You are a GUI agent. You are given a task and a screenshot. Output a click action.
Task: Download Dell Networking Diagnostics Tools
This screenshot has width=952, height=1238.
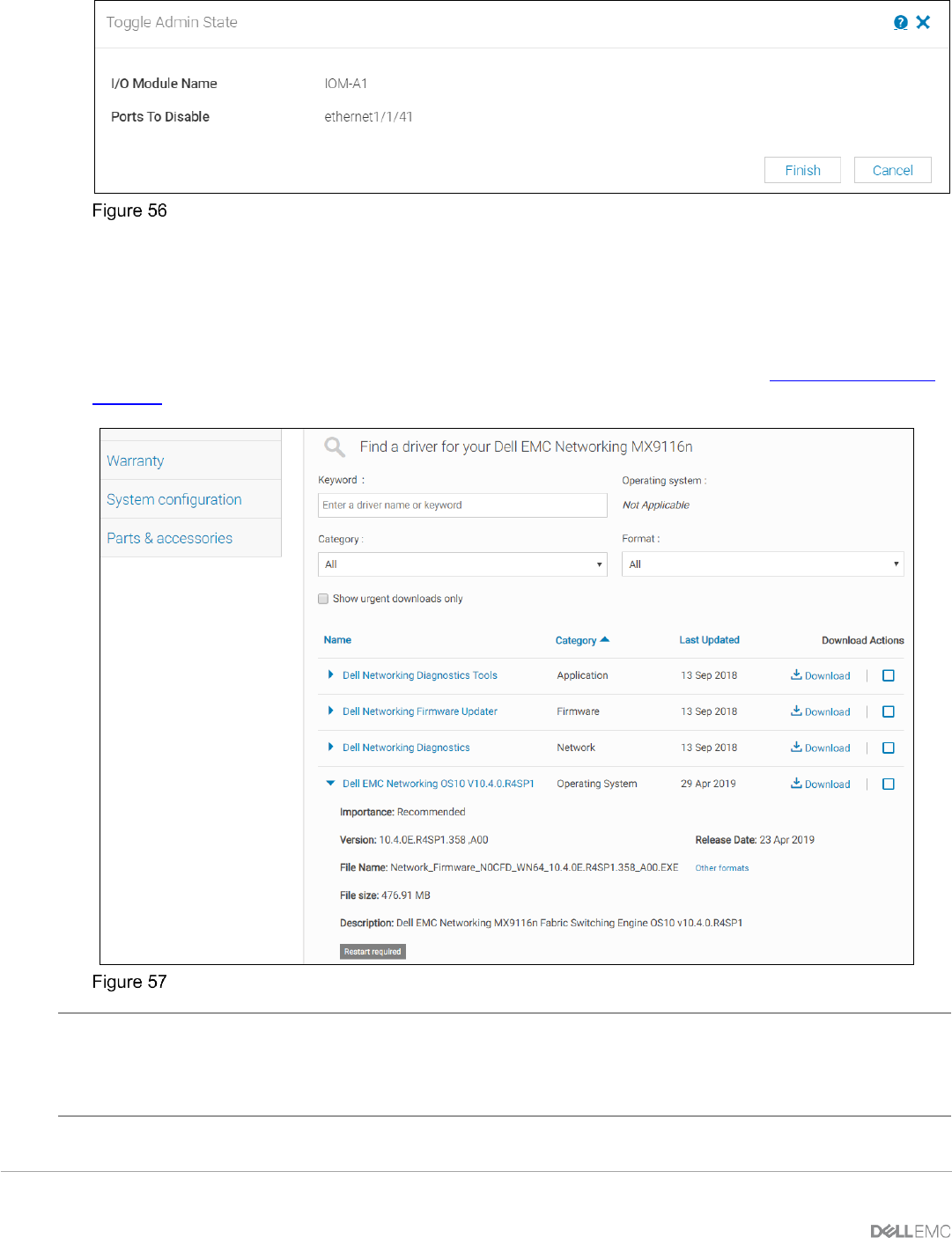pos(820,675)
